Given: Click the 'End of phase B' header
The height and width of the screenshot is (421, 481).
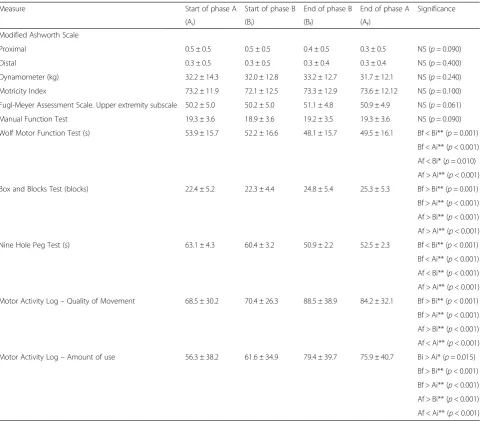Looking at the screenshot, I should click(x=328, y=9).
